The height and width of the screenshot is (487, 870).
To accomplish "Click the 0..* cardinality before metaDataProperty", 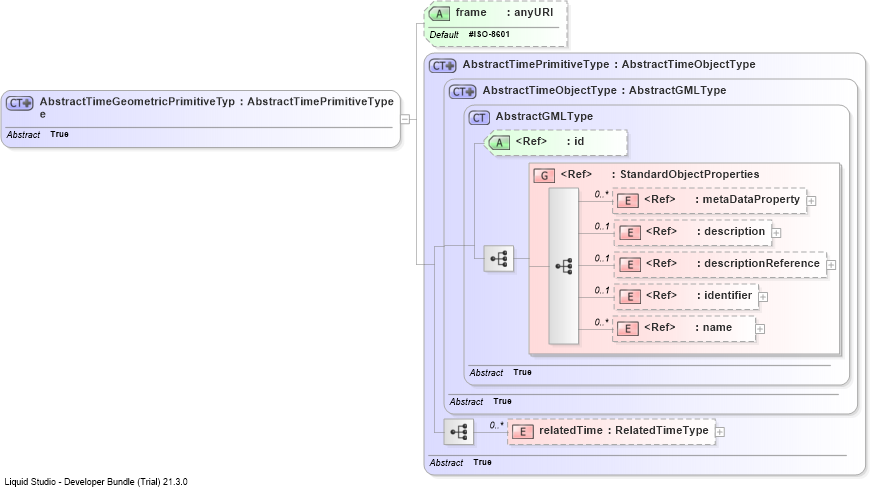I will 601,194.
